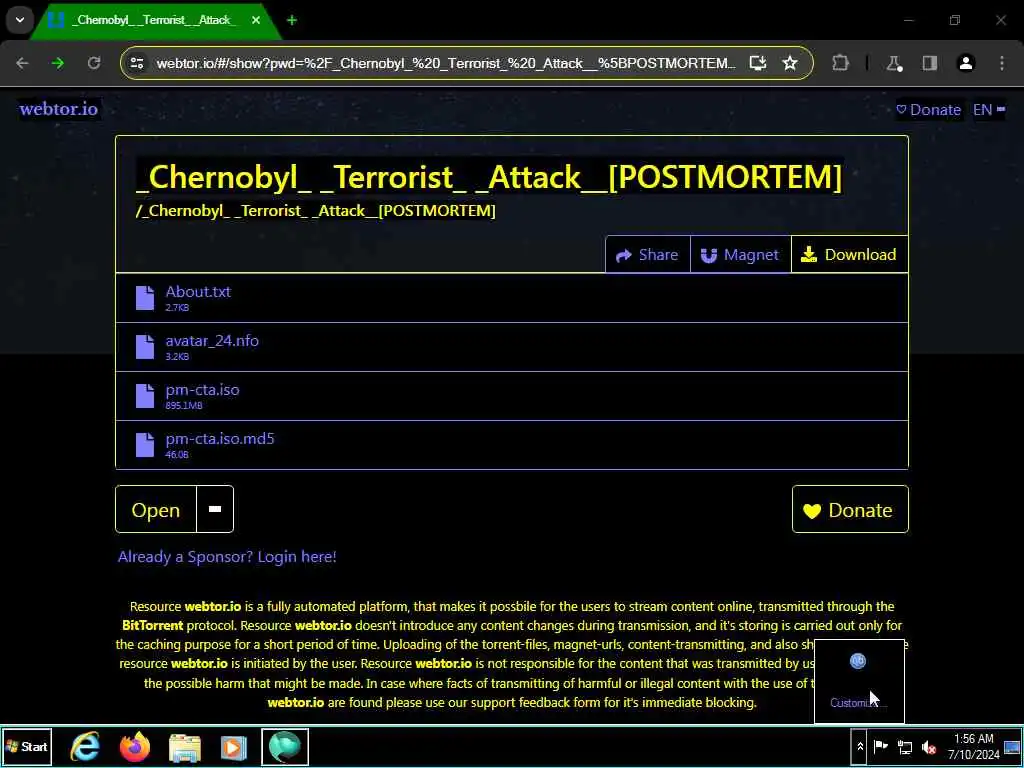The width and height of the screenshot is (1024, 768).
Task: Click the Open button
Action: click(155, 509)
